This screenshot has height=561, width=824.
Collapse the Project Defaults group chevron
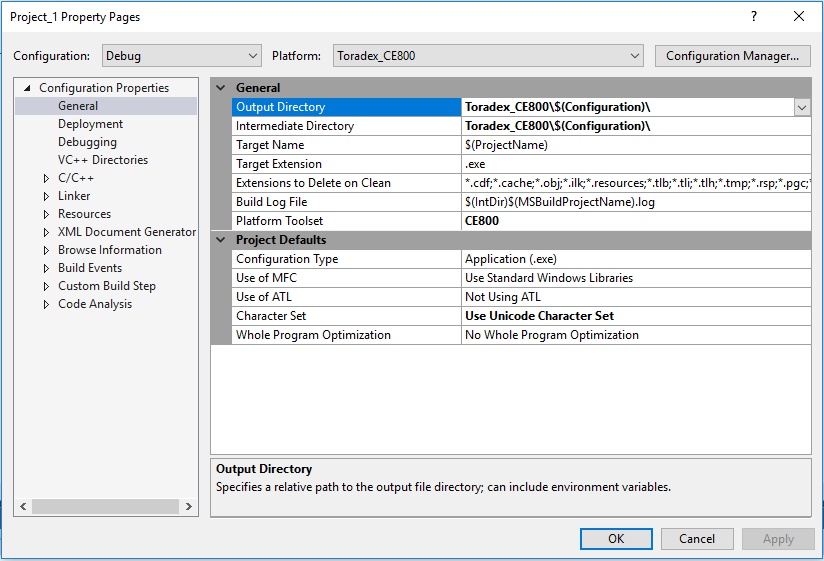[221, 240]
